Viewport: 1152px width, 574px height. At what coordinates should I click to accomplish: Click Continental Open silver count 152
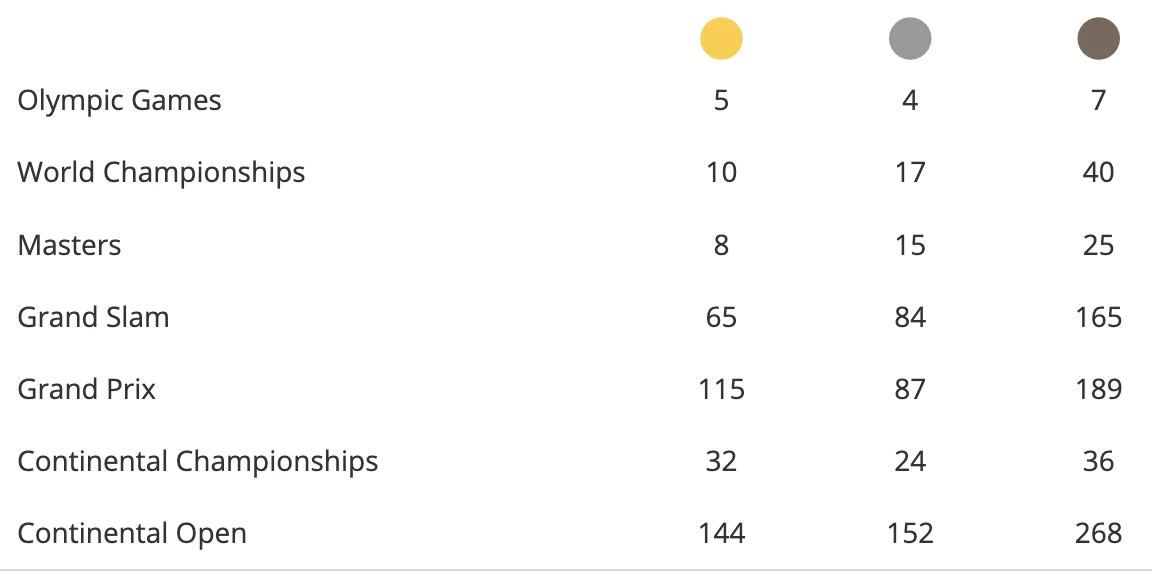coord(910,534)
